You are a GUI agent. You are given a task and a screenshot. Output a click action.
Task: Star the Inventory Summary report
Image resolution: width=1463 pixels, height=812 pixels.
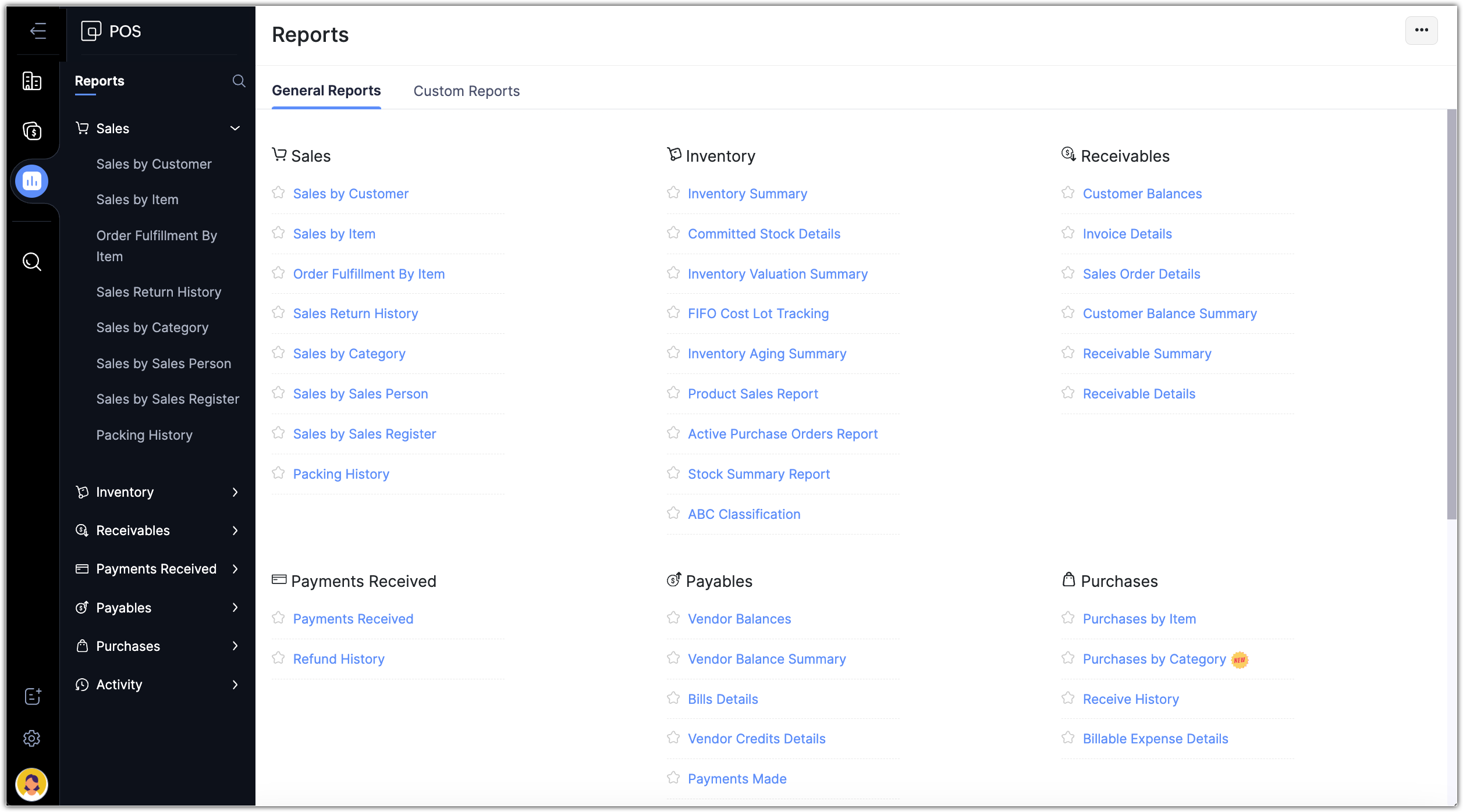click(x=673, y=193)
